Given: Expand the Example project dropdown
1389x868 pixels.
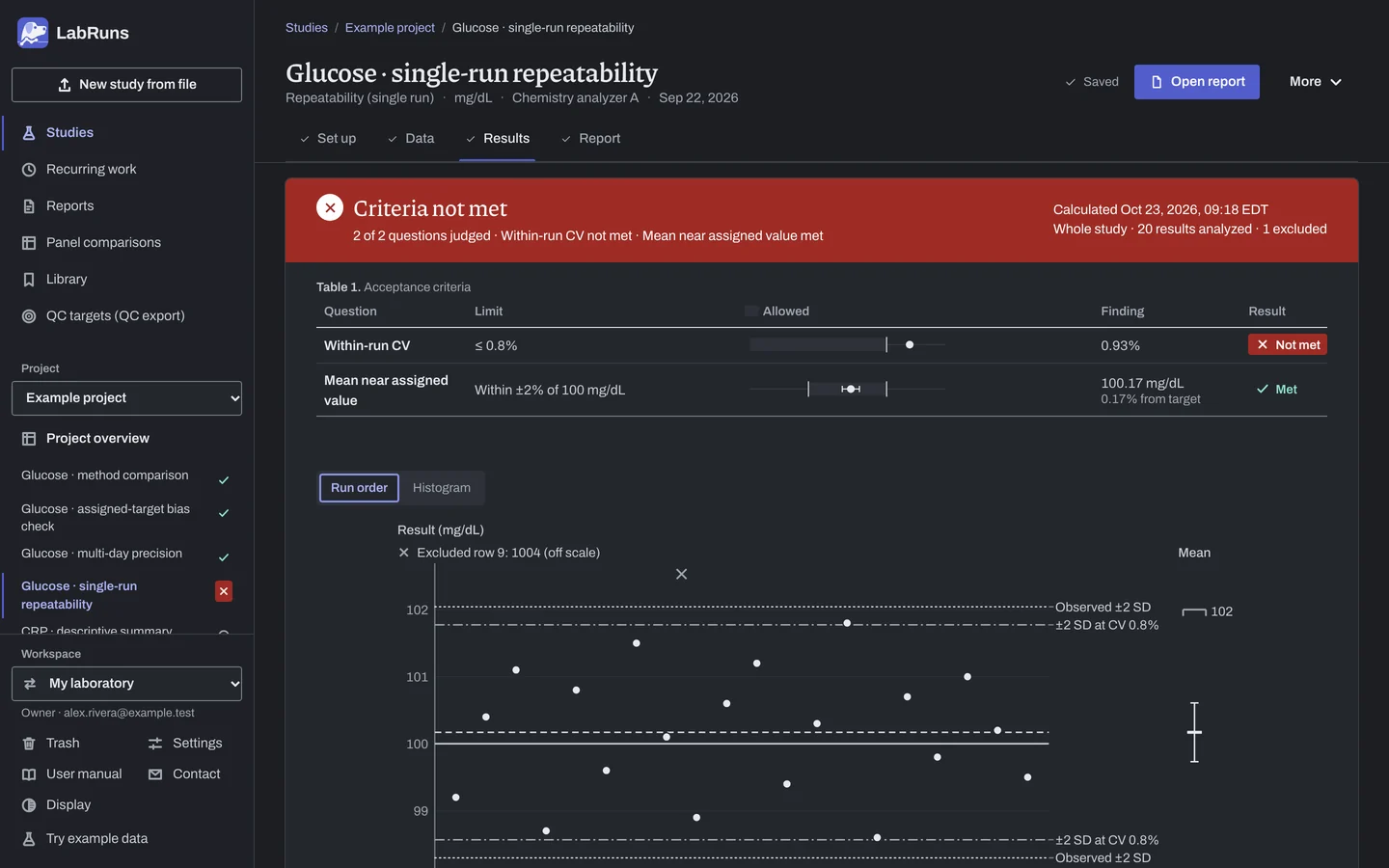Looking at the screenshot, I should pos(126,398).
